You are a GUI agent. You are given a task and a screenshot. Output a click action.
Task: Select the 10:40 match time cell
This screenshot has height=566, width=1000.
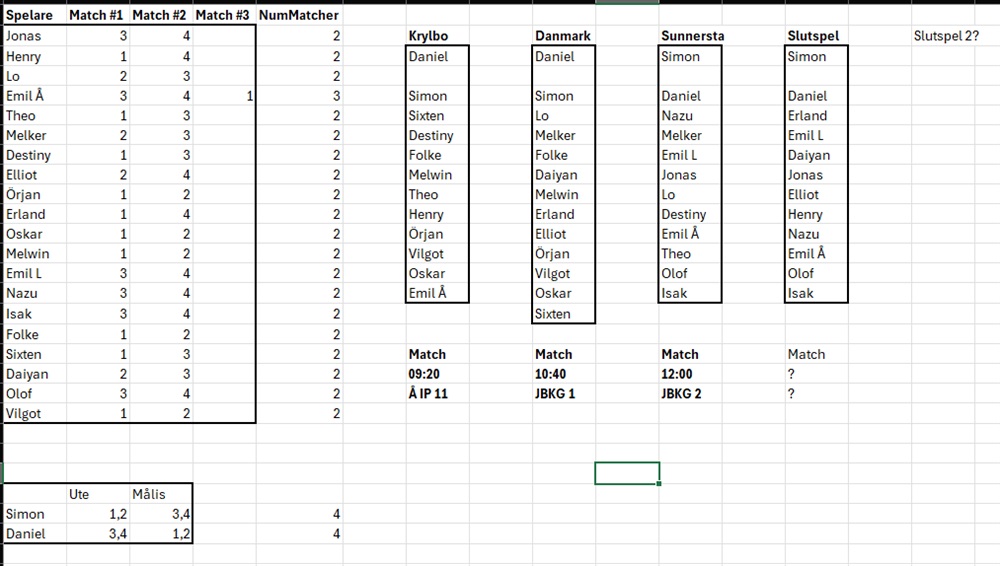pyautogui.click(x=553, y=374)
